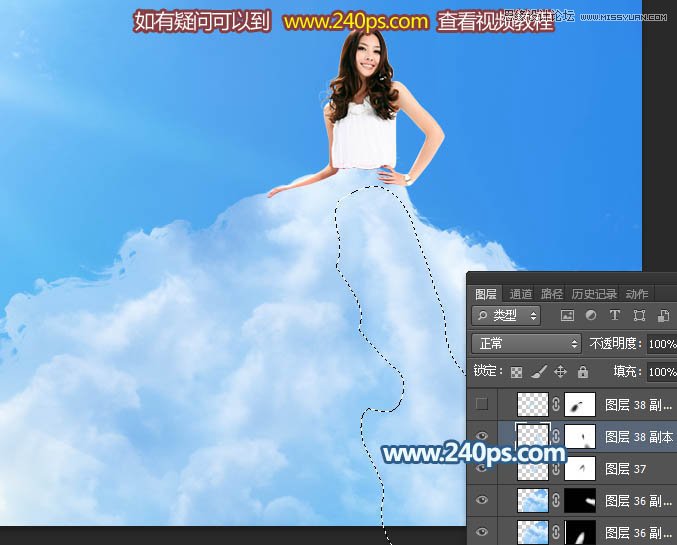Click the 图层 37 layer mask thumbnail
This screenshot has width=677, height=545.
click(580, 468)
